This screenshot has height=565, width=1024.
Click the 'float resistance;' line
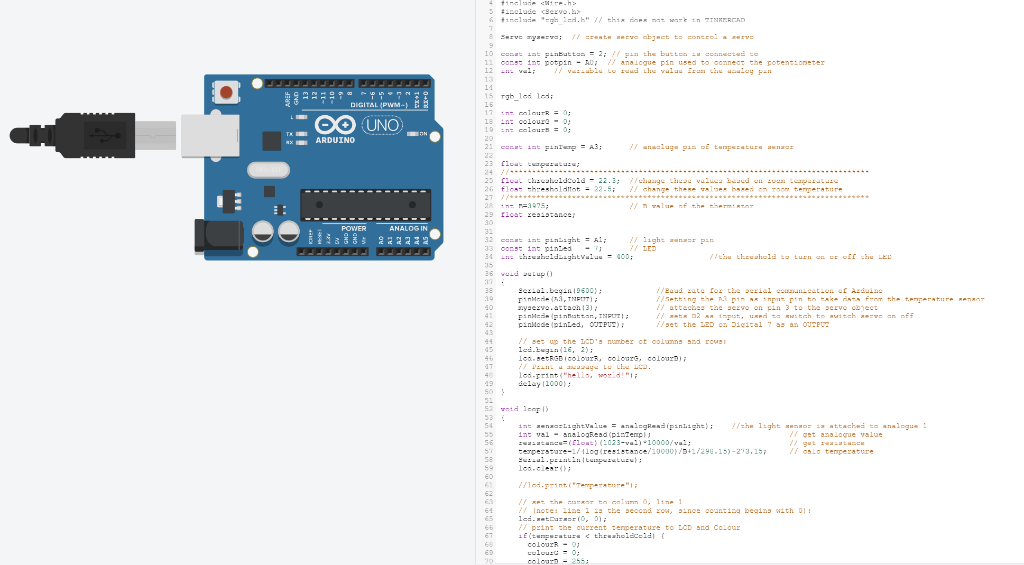537,214
